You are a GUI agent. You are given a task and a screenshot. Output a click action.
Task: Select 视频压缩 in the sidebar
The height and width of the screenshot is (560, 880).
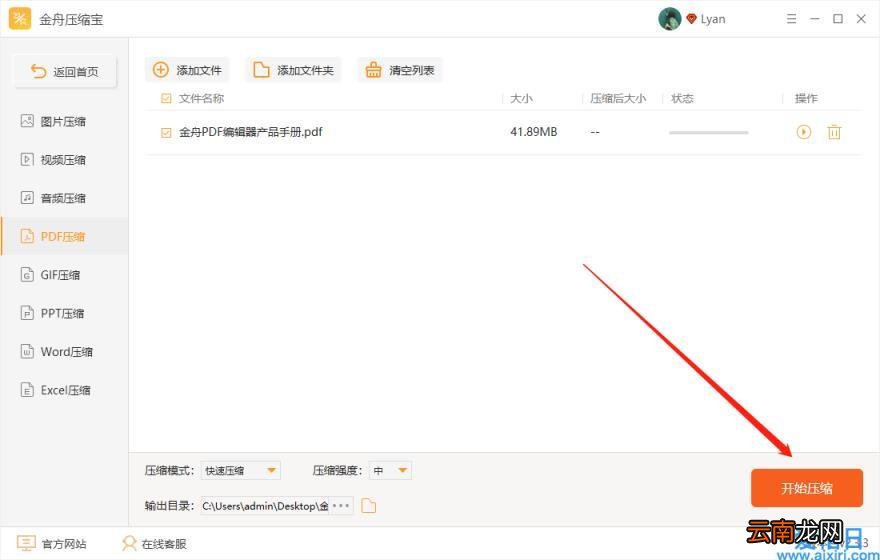tap(64, 160)
